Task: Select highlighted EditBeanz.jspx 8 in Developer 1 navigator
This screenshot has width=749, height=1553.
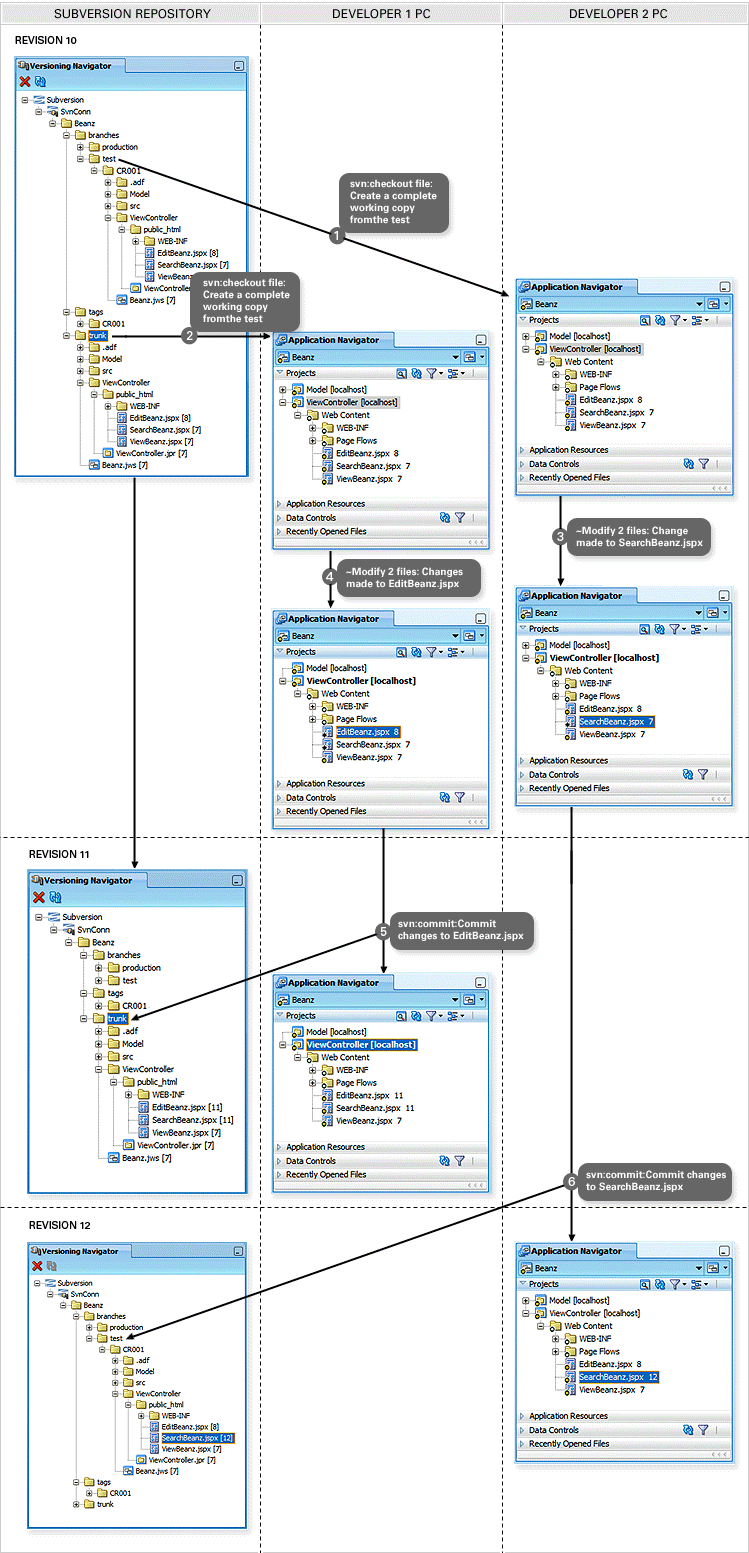Action: pos(368,732)
